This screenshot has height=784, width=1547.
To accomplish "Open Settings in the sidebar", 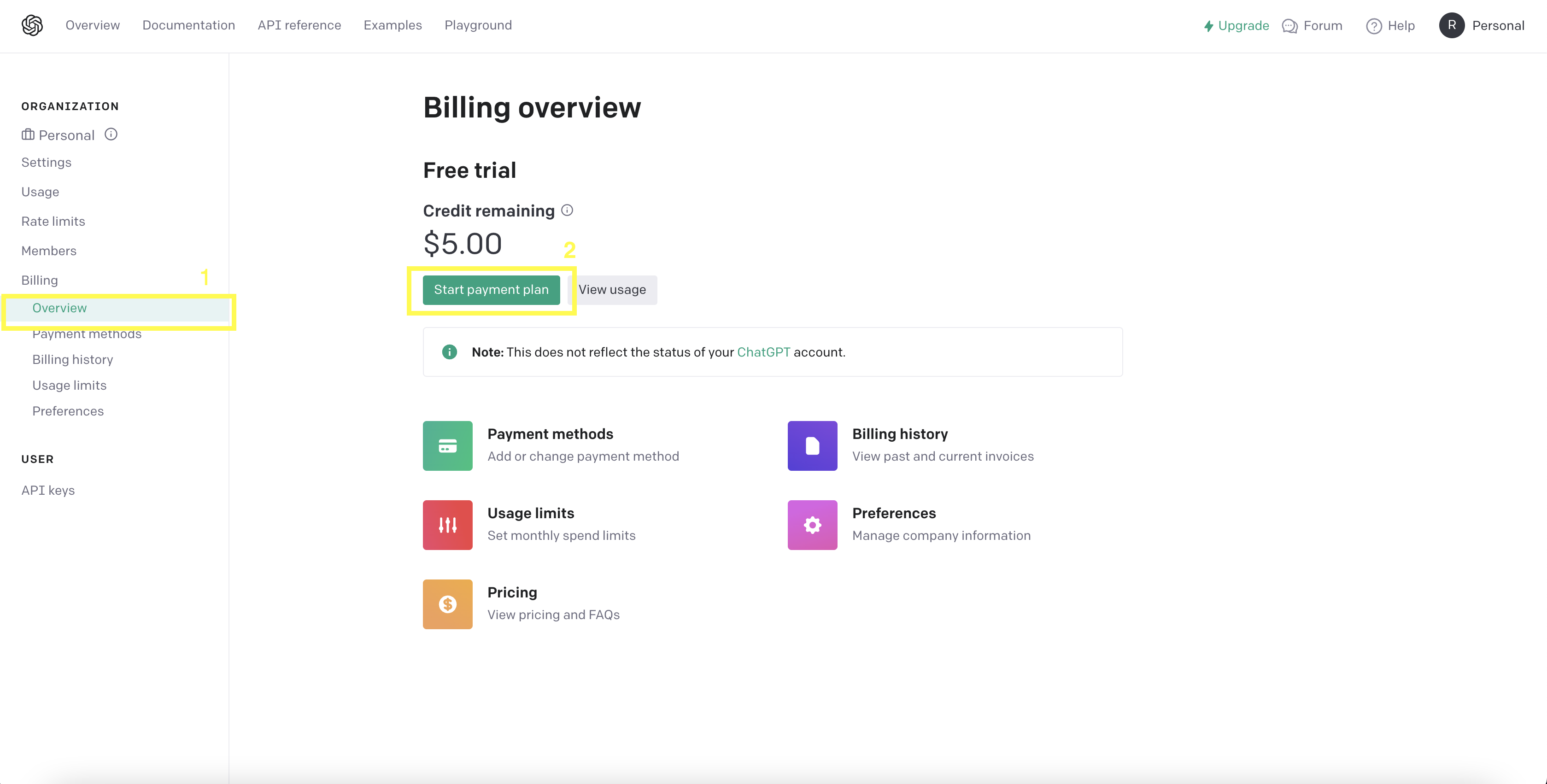I will click(46, 162).
